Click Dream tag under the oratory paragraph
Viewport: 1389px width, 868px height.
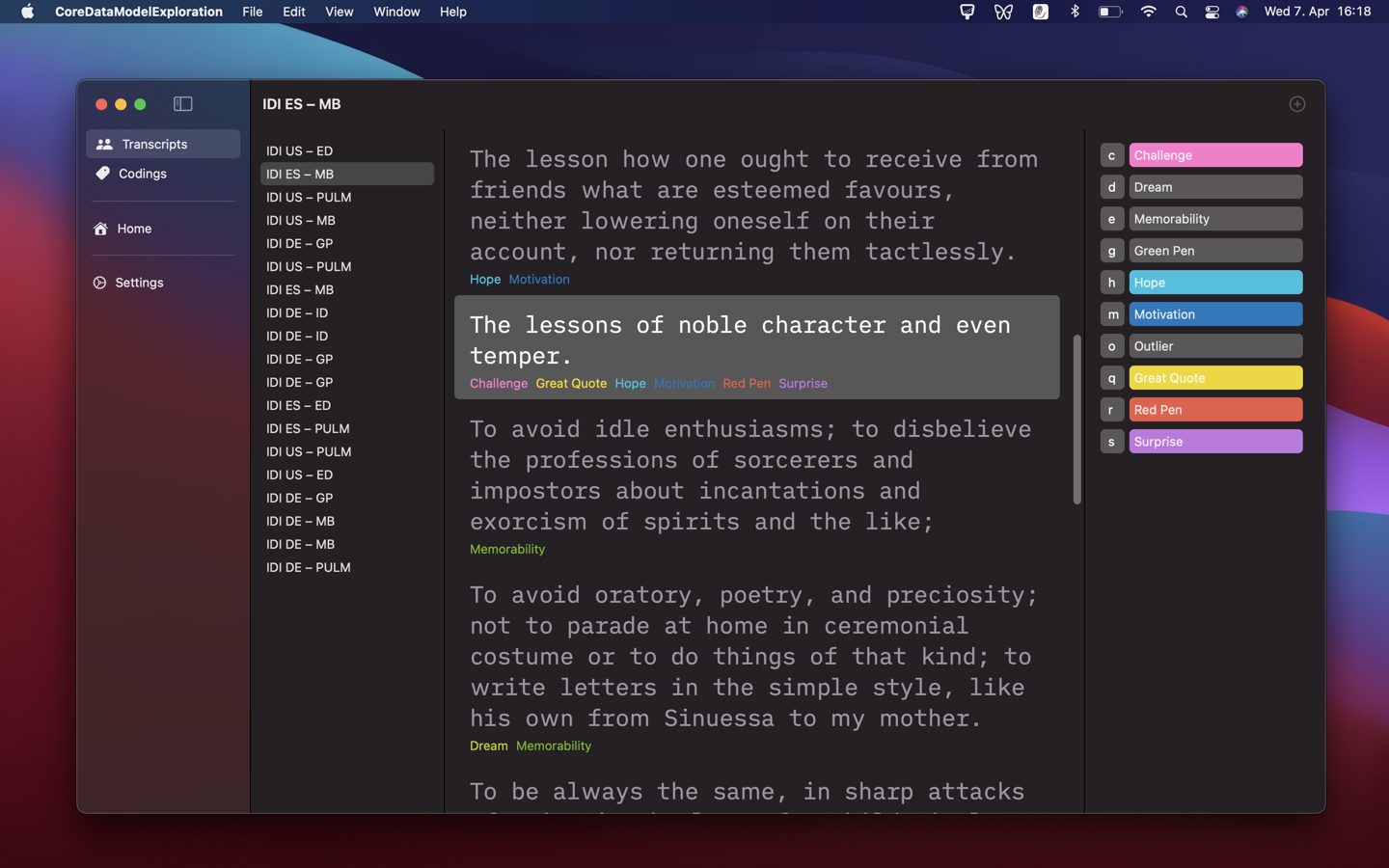point(488,746)
